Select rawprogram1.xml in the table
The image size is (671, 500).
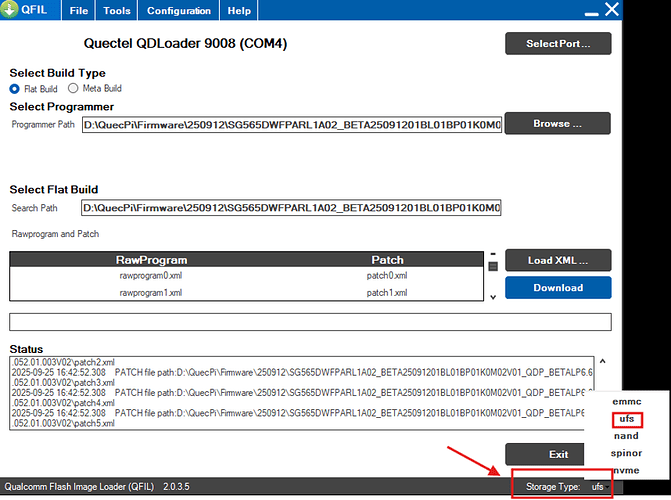151,293
